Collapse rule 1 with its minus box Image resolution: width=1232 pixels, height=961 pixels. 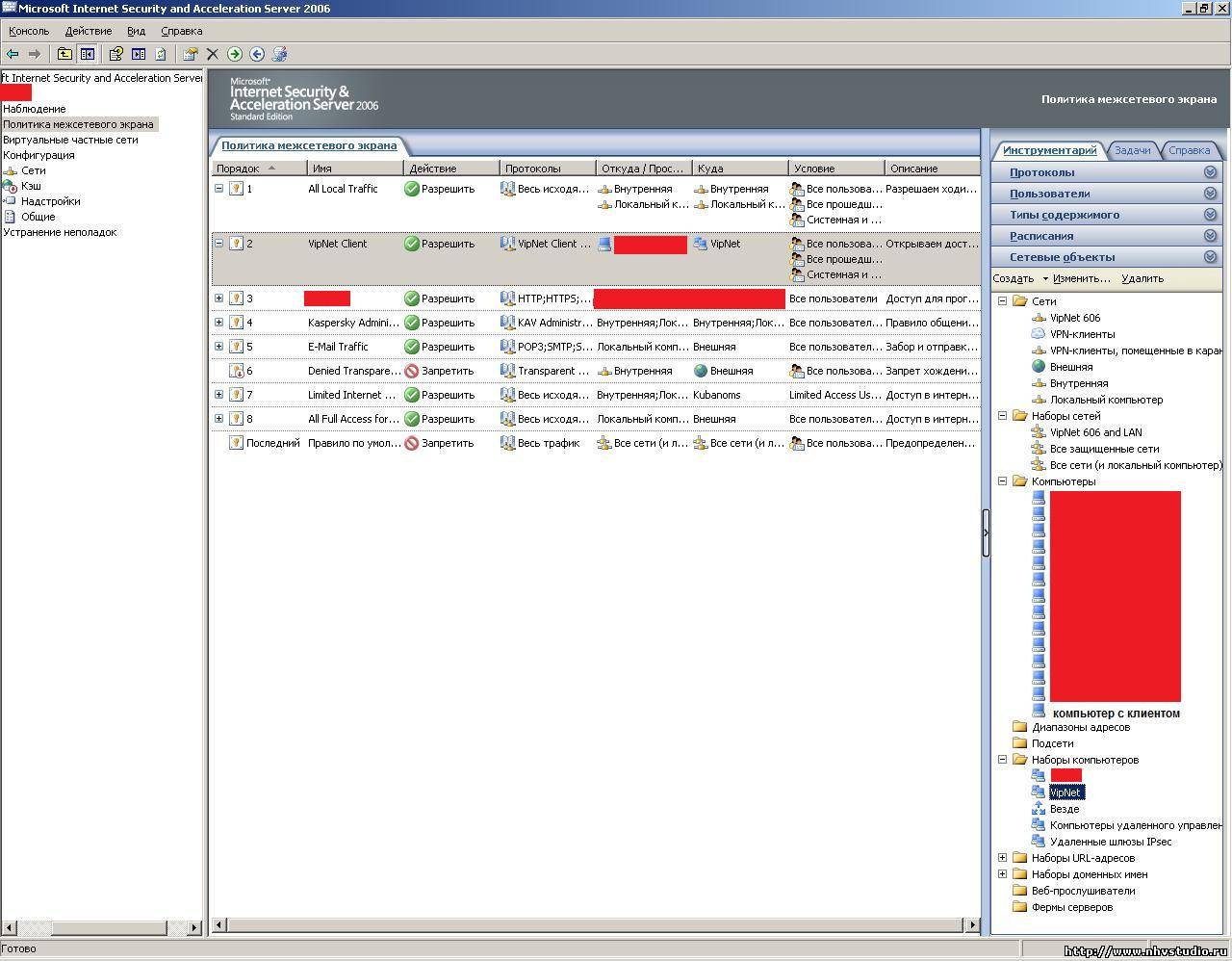click(218, 189)
